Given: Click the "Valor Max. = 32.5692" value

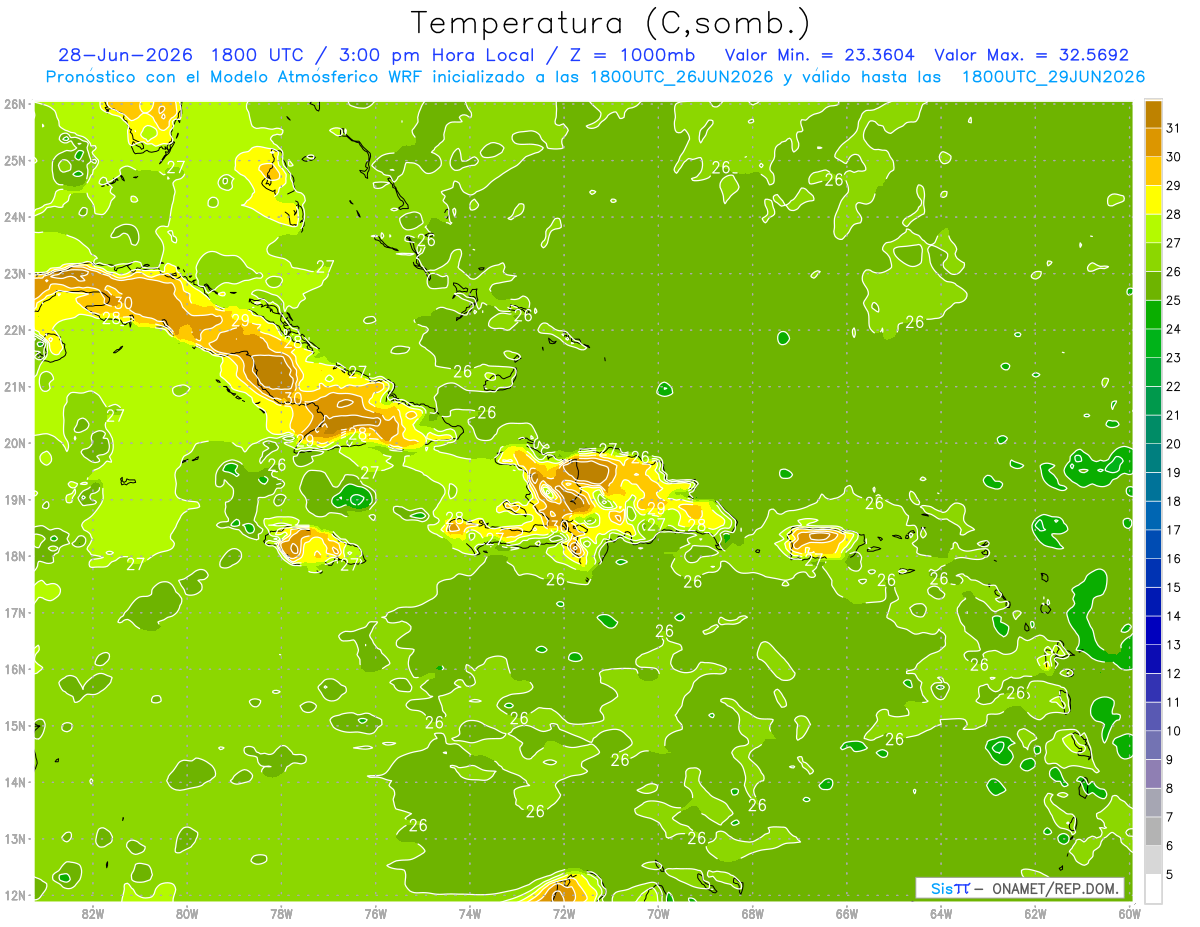Looking at the screenshot, I should (x=1031, y=55).
